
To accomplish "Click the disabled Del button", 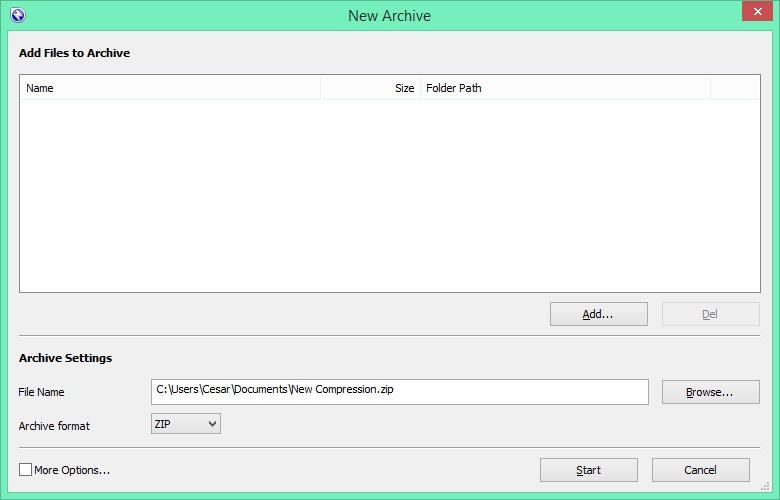I will [x=710, y=314].
